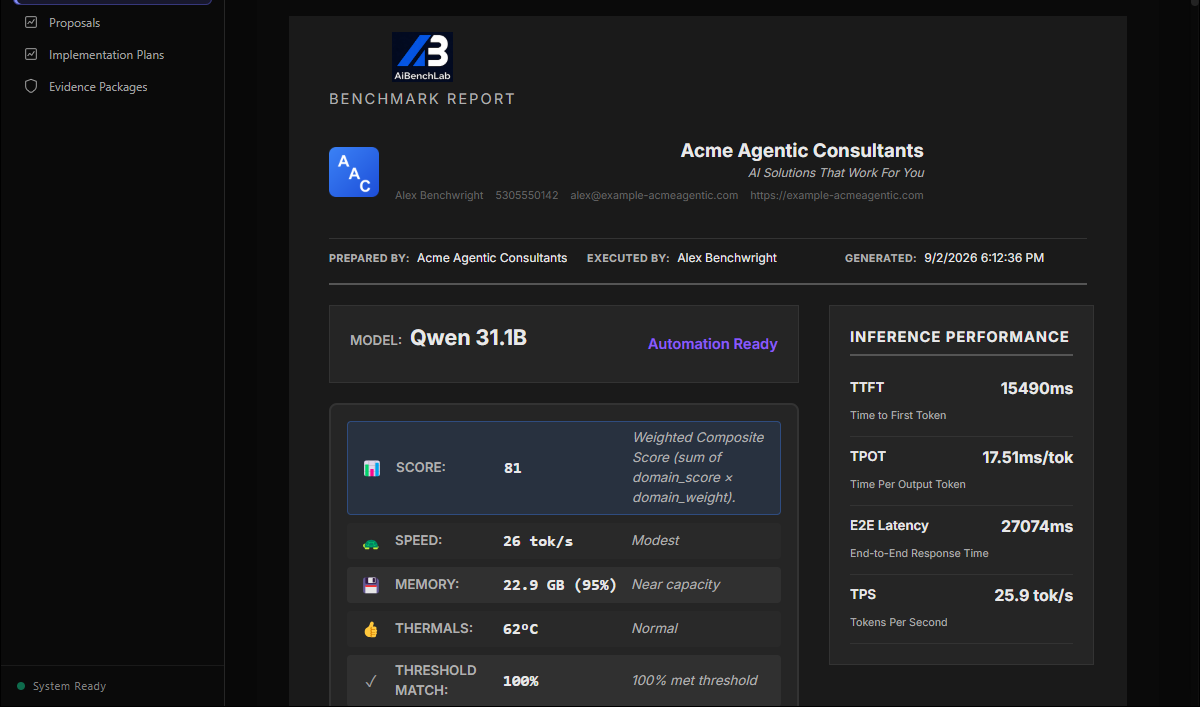Click the TTFT value 15490ms
Screen dimensions: 1200x707
pos(1037,388)
